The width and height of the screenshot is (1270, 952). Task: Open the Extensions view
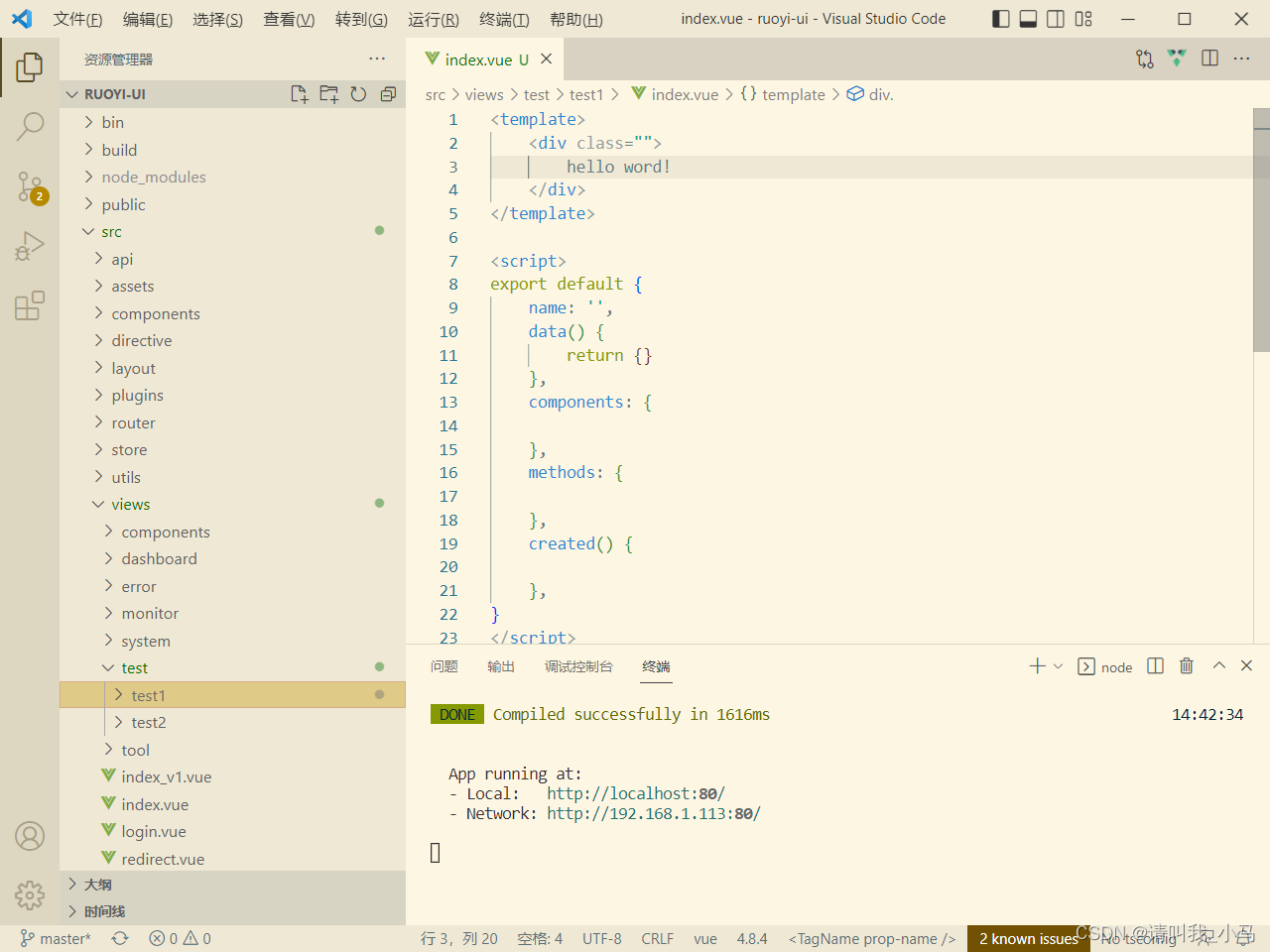[30, 304]
